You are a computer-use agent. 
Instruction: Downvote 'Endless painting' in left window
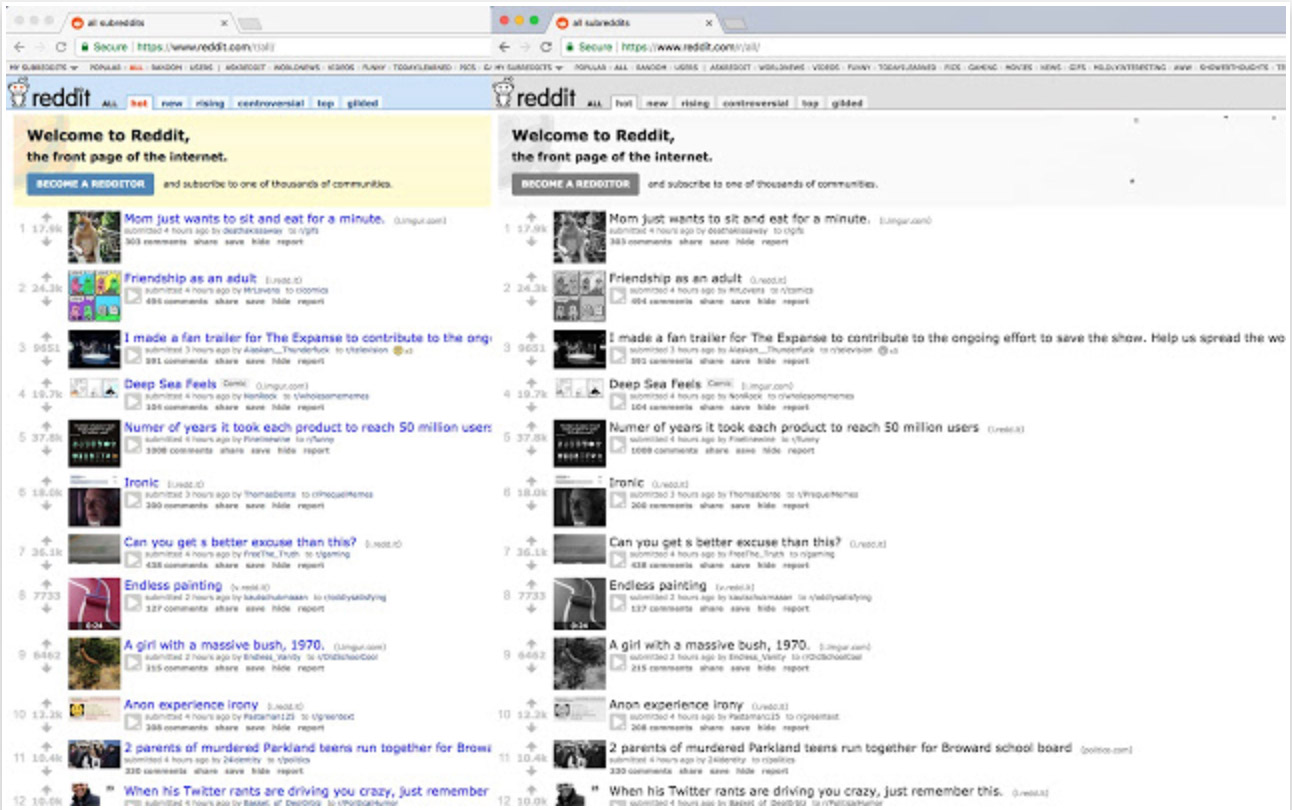tap(46, 608)
